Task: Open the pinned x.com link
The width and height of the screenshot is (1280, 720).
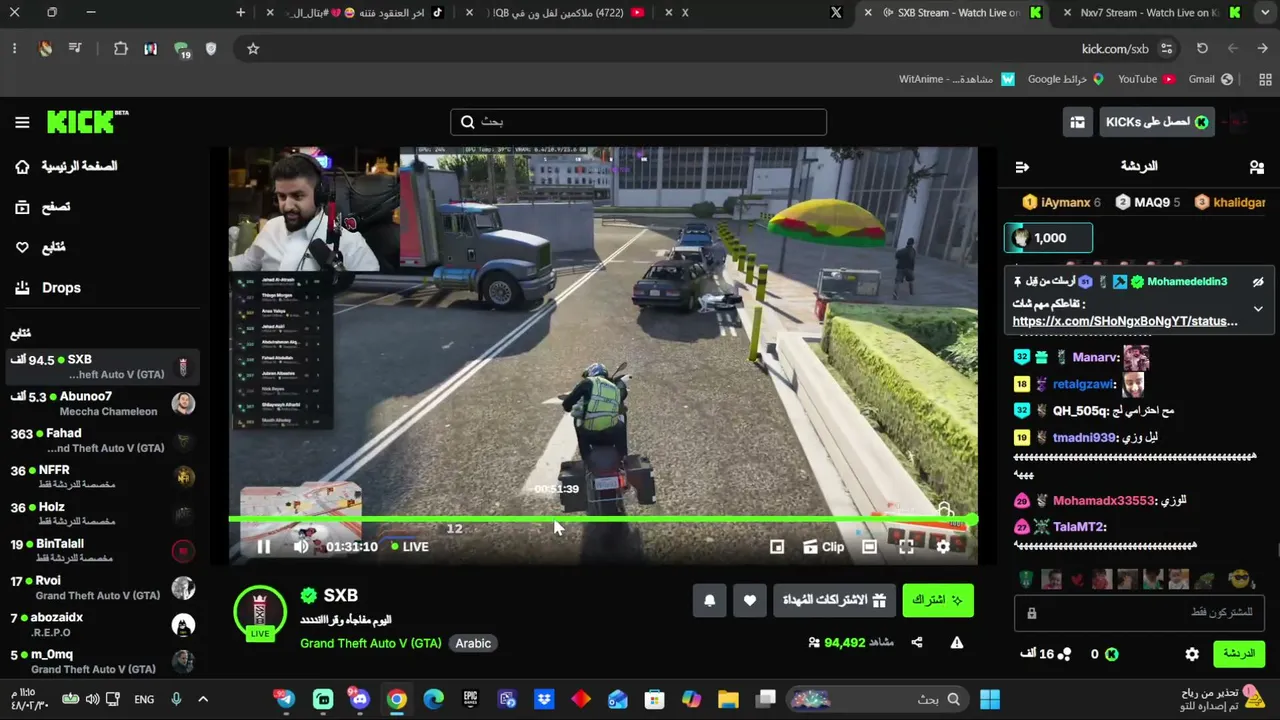Action: [x=1125, y=321]
